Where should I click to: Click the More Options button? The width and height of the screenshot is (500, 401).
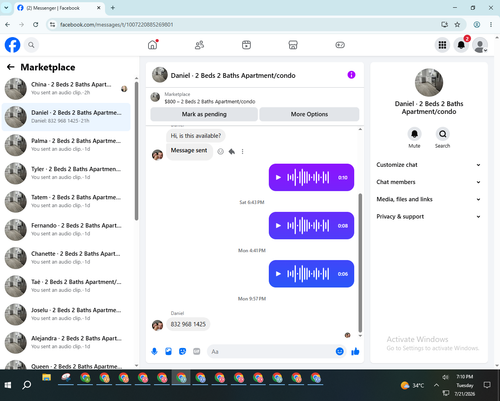coord(309,114)
